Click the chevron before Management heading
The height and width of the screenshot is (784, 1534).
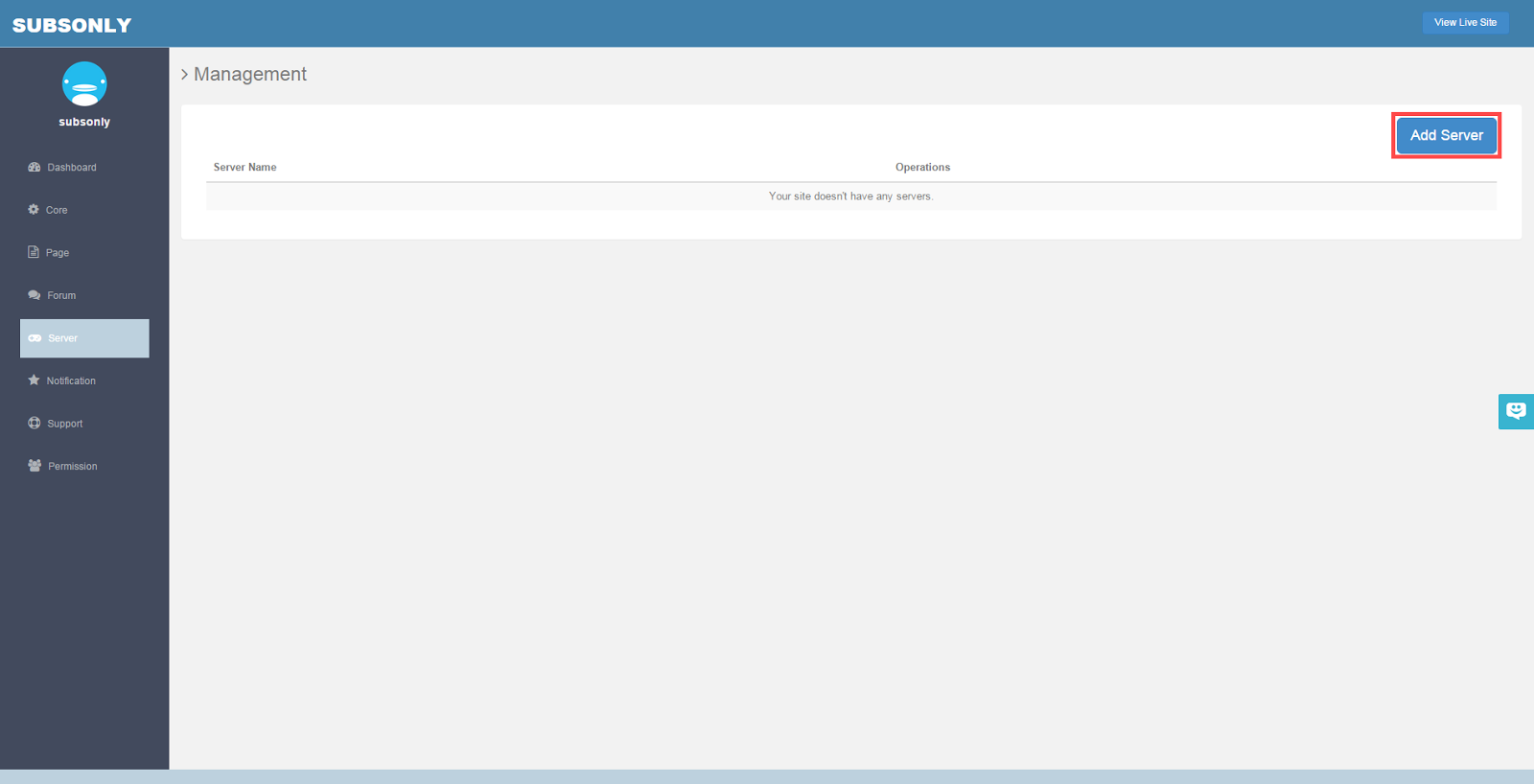tap(185, 75)
